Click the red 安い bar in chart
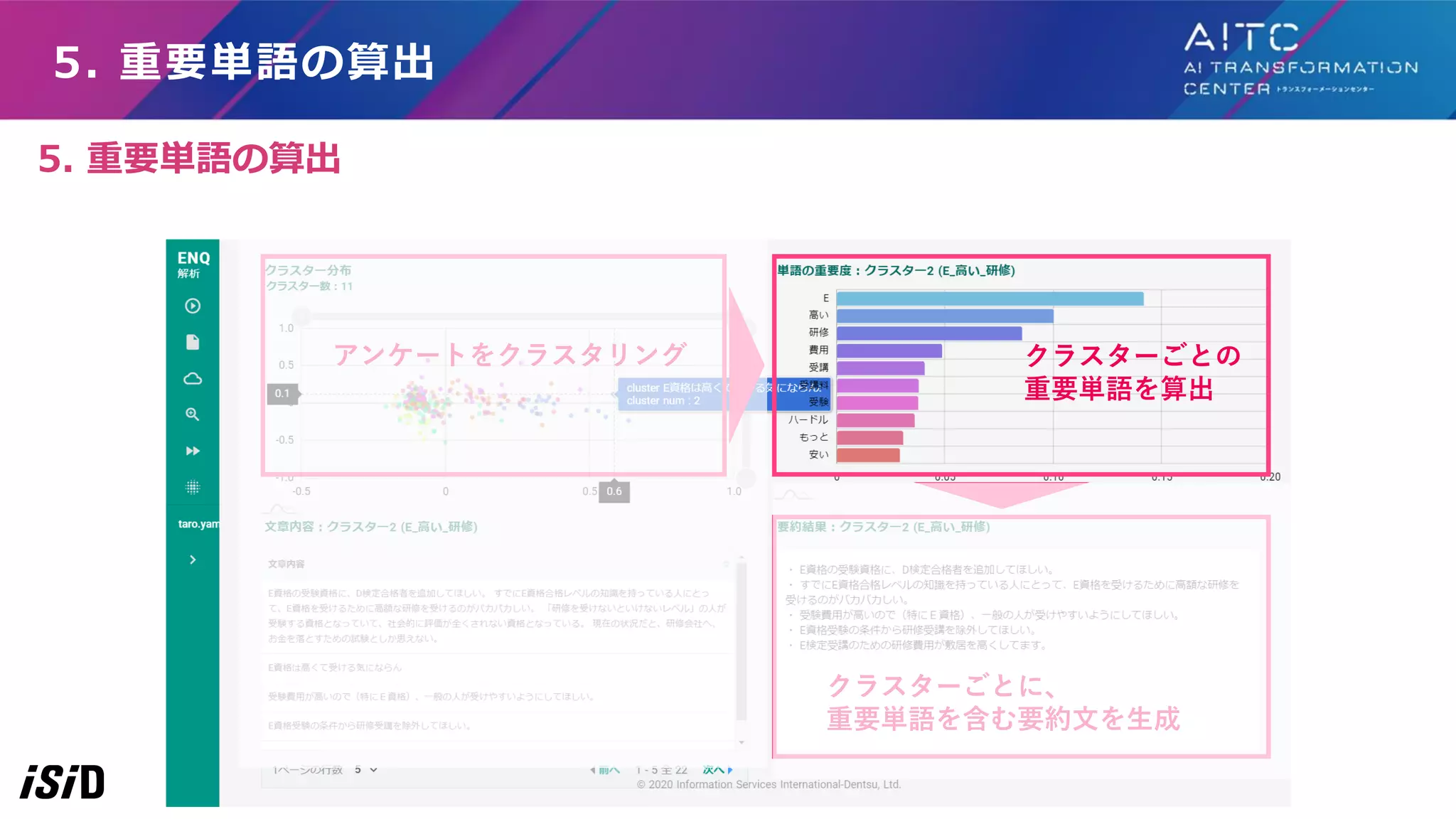The width and height of the screenshot is (1456, 819). coord(867,455)
